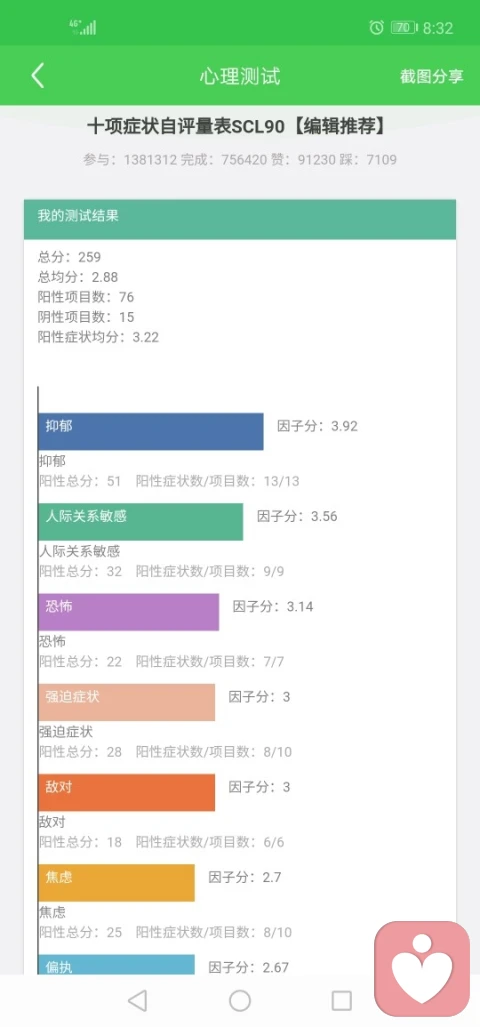Screen dimensions: 480x1027
Task: Tap the pink heart floating icon
Action: (422, 969)
